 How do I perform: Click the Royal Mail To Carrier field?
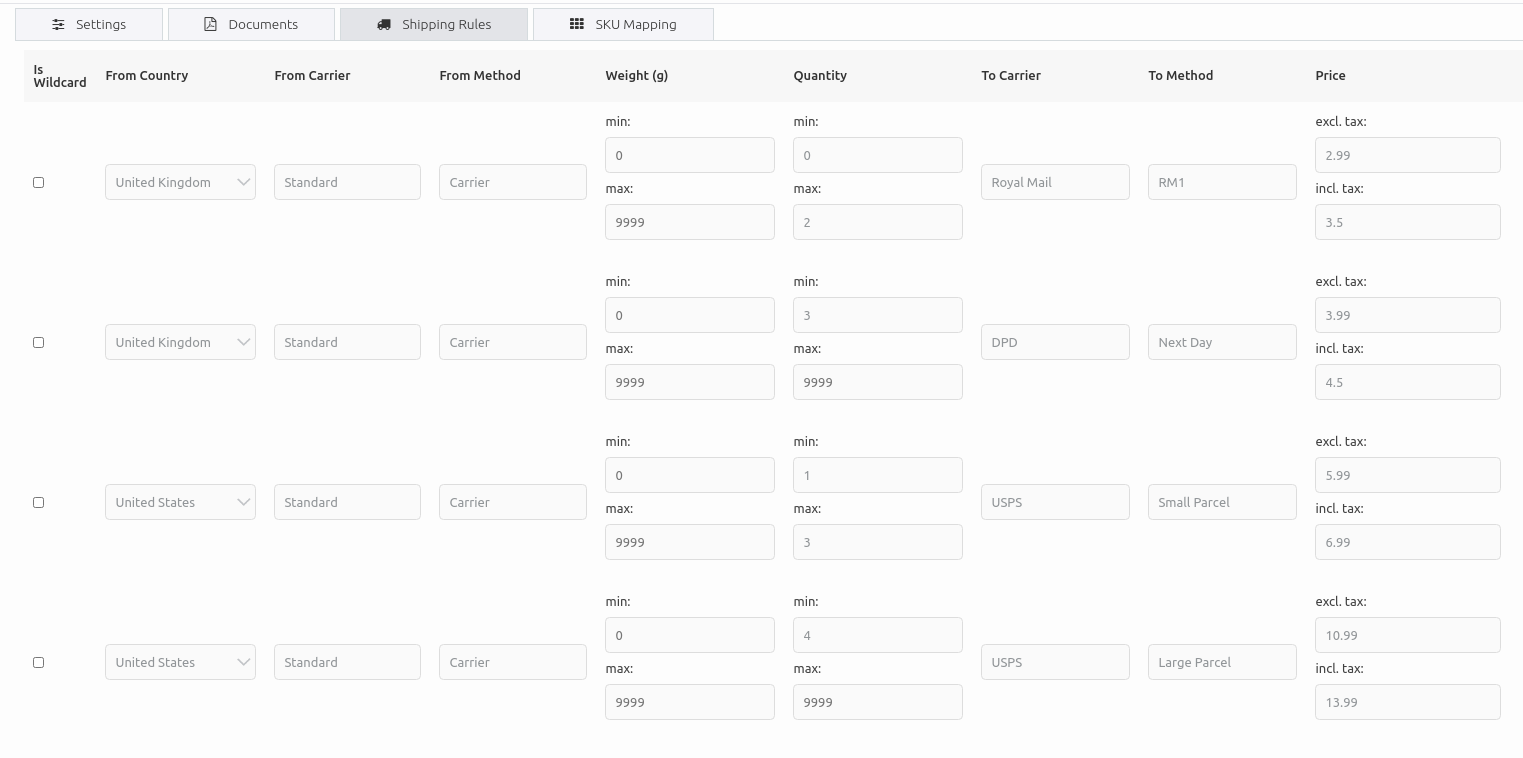(1055, 182)
